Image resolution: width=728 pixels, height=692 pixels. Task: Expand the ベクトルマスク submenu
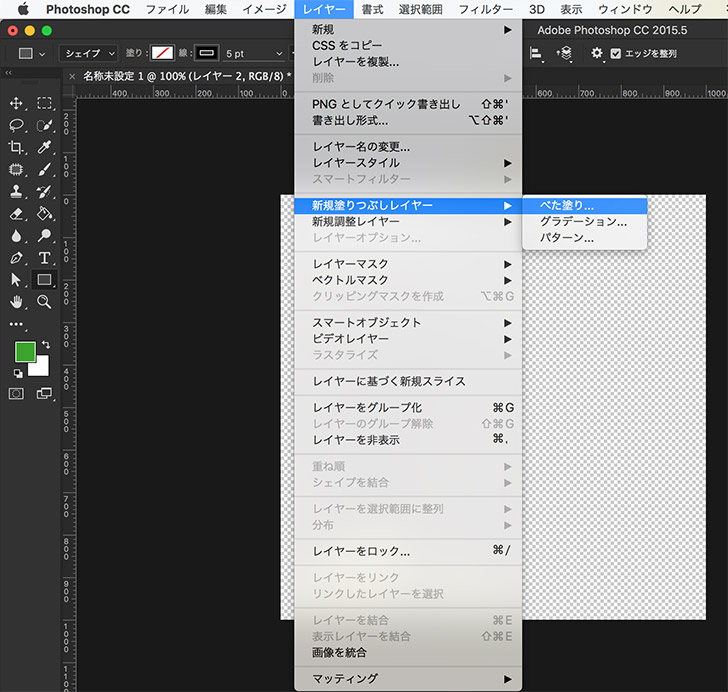408,280
